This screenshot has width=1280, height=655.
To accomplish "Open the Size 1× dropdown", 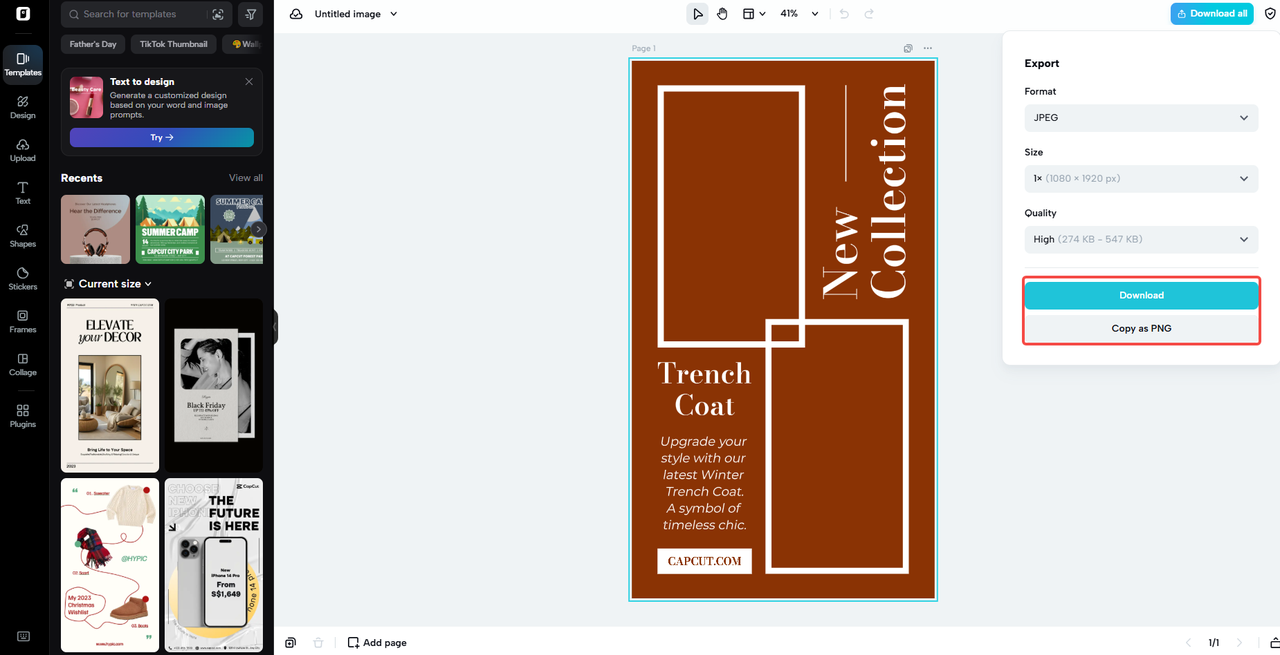I will tap(1141, 178).
